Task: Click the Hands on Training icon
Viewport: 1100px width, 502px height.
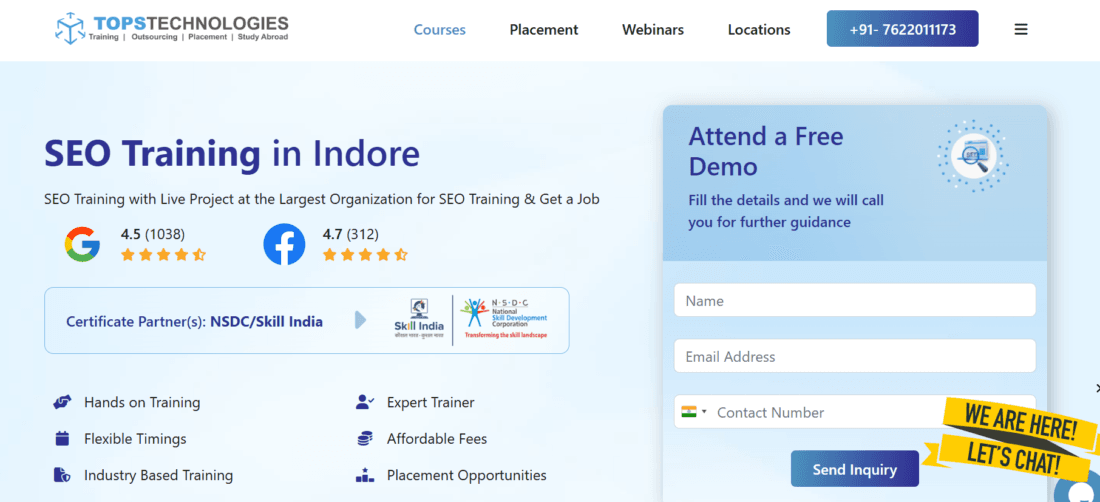Action: (x=62, y=402)
